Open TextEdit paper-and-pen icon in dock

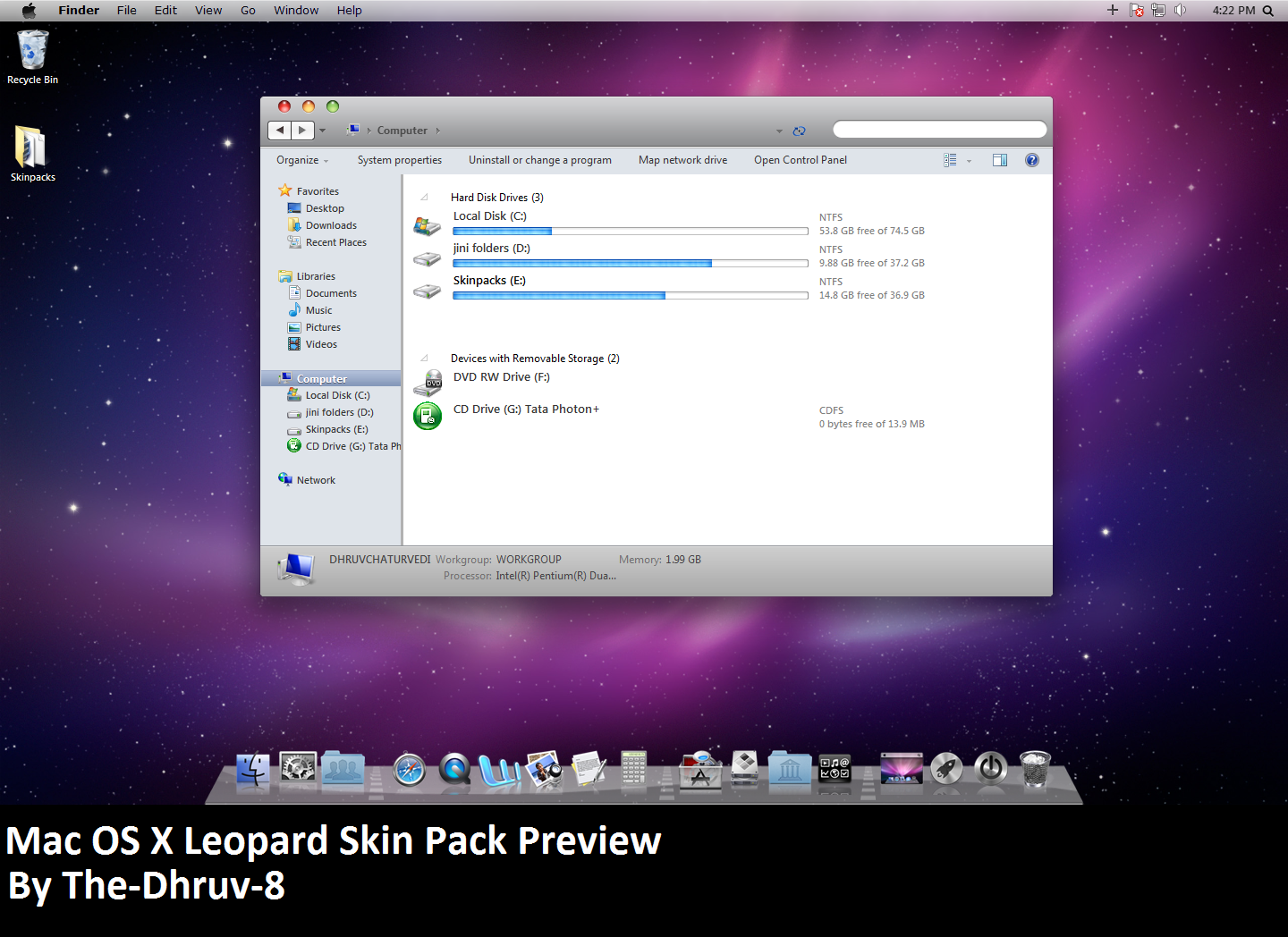coord(589,769)
